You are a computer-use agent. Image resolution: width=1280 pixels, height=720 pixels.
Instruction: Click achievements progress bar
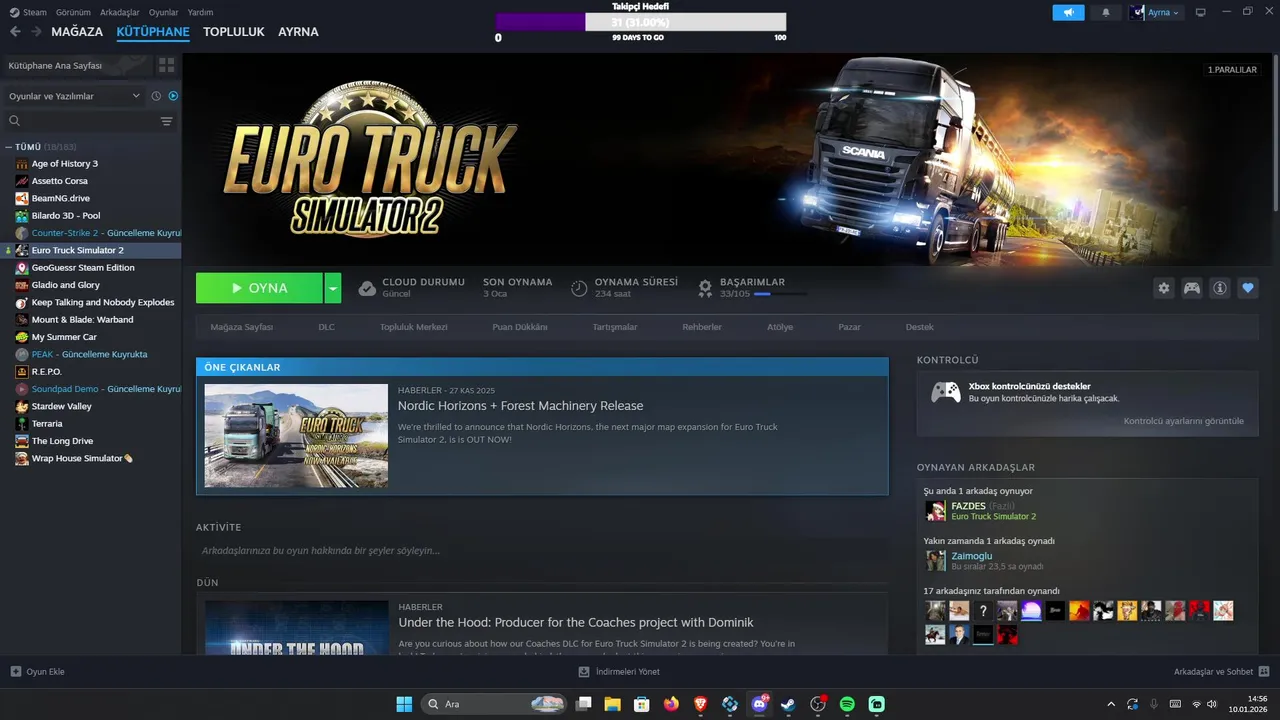(x=780, y=294)
